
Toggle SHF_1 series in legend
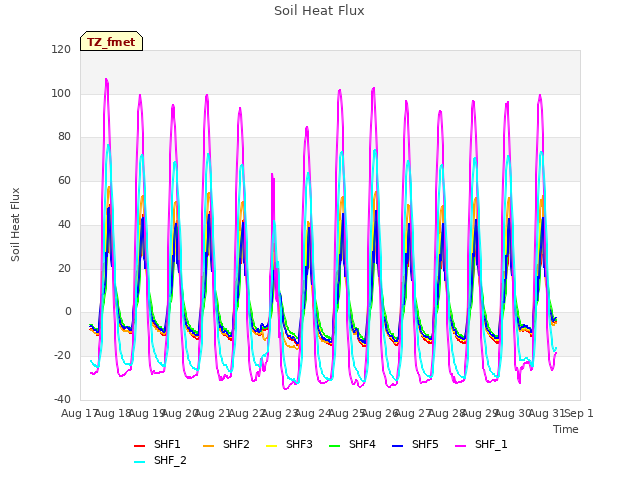(x=481, y=444)
